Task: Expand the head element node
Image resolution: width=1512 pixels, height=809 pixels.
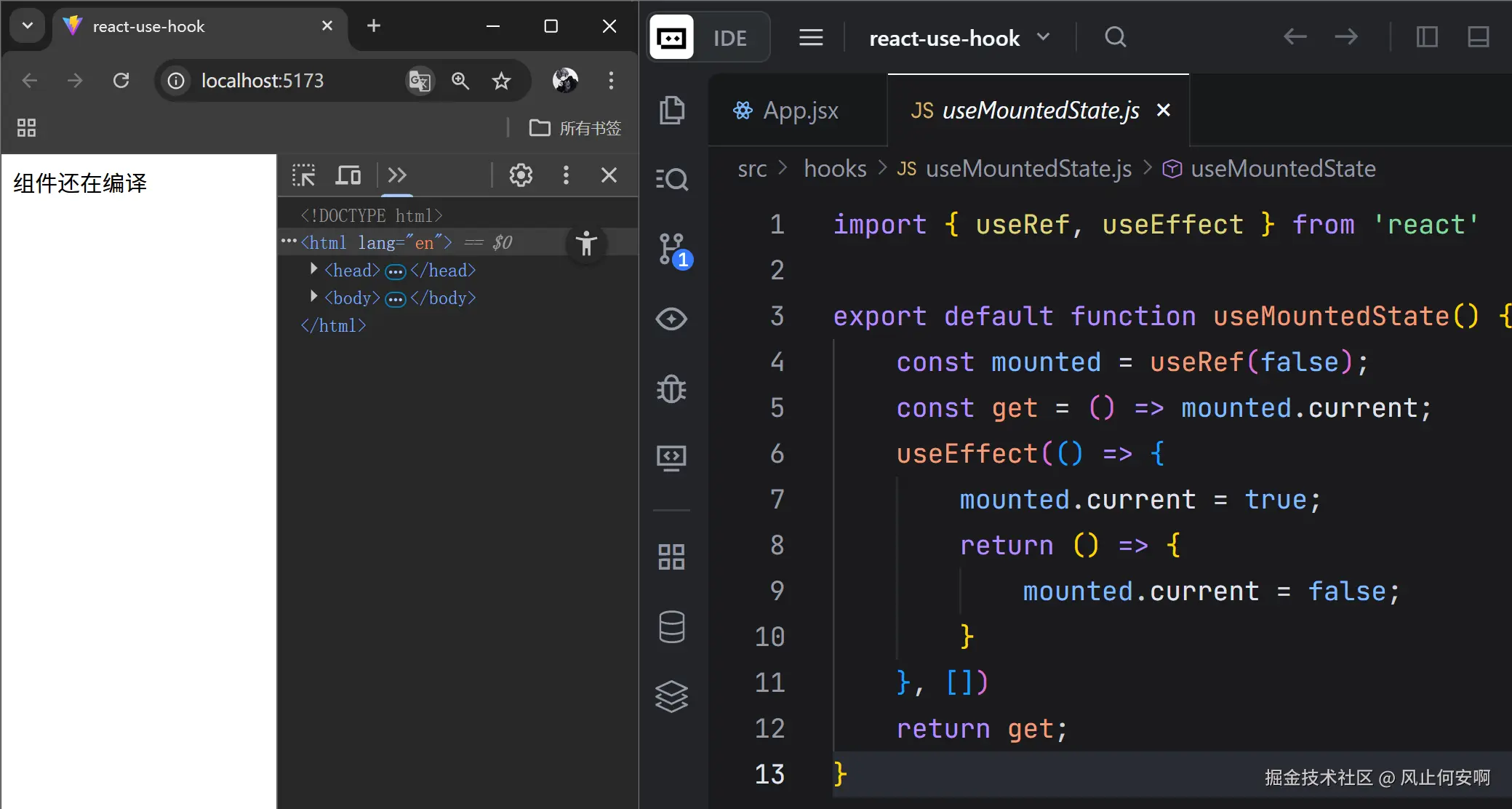Action: pyautogui.click(x=313, y=270)
